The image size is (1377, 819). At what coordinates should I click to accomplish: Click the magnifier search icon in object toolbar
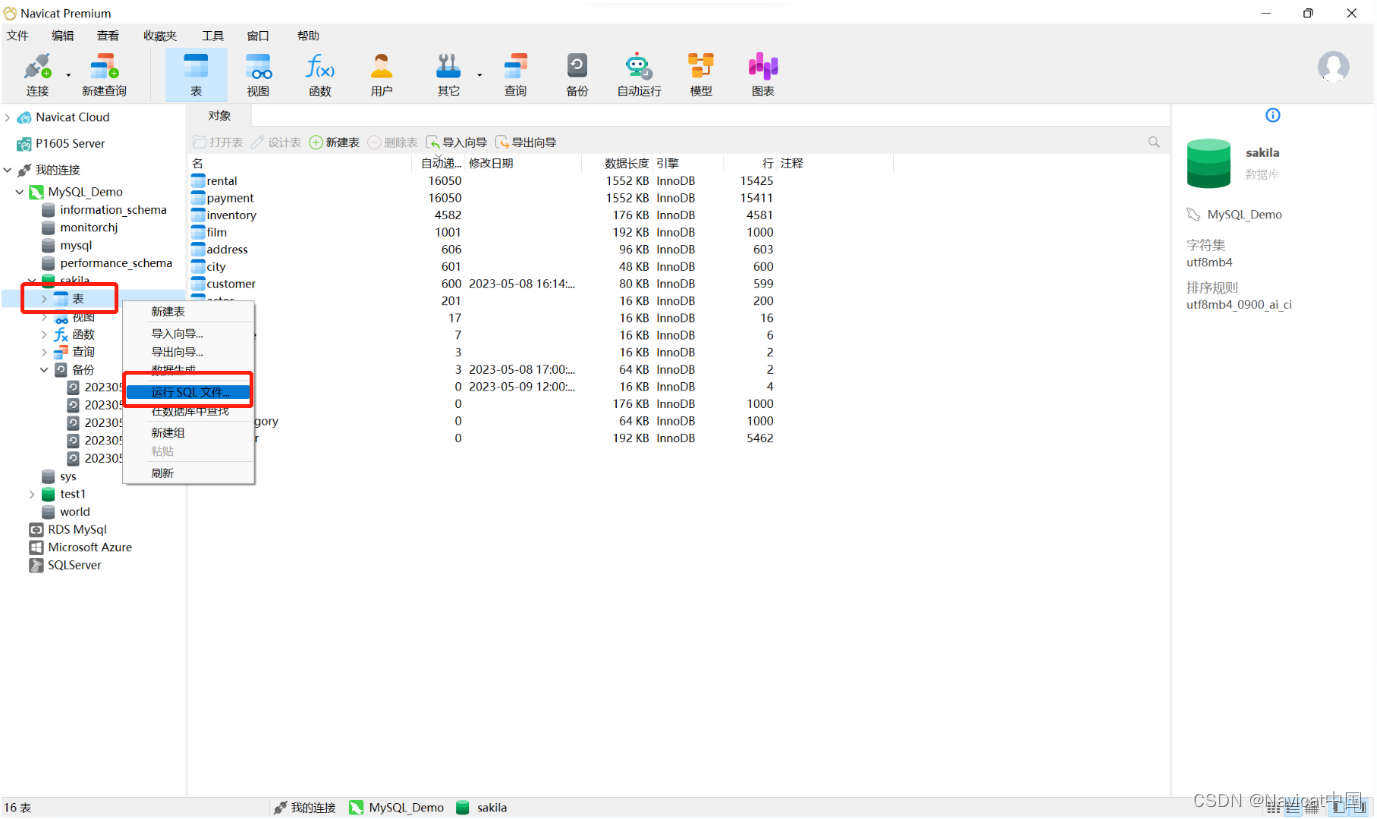coord(1154,142)
